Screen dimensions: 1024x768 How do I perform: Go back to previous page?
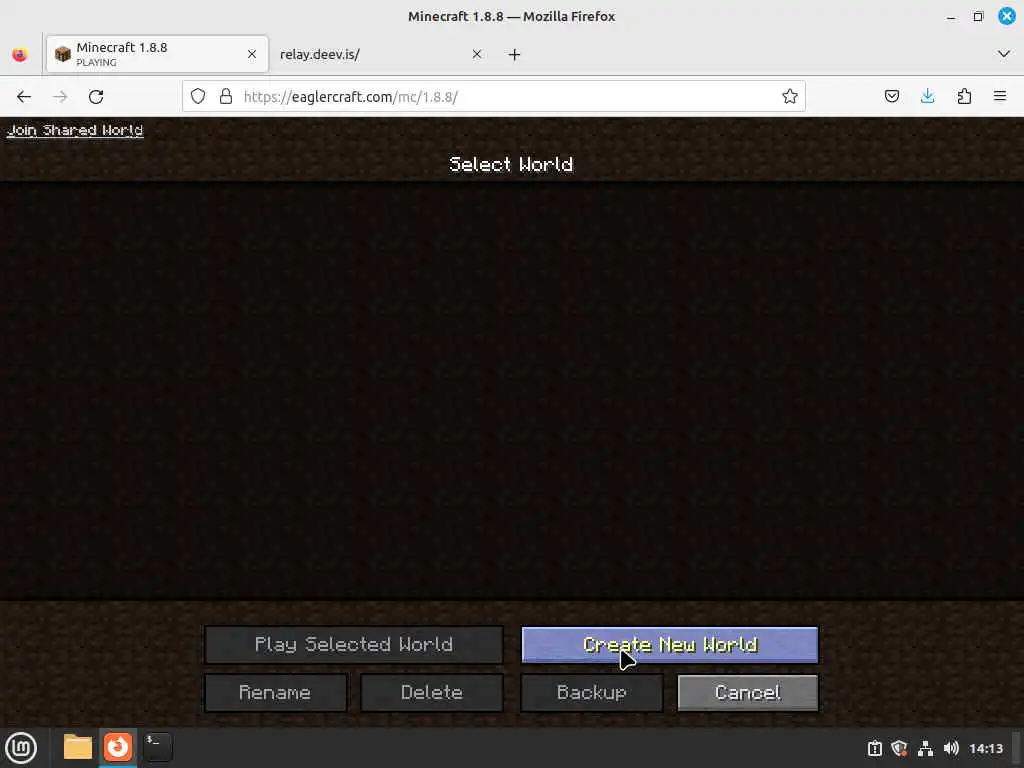[x=24, y=97]
